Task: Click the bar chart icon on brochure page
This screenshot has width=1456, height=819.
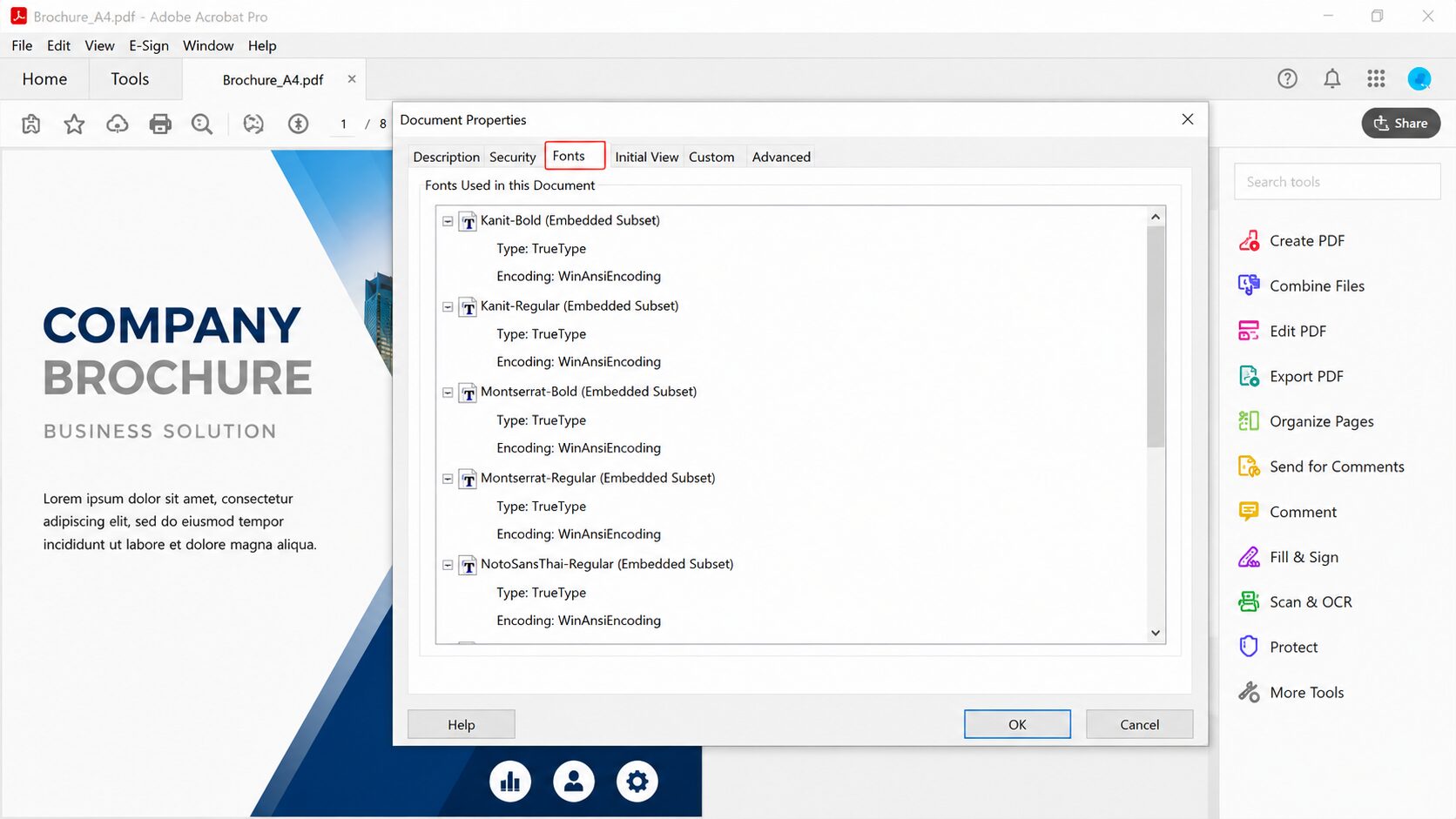Action: (x=510, y=782)
